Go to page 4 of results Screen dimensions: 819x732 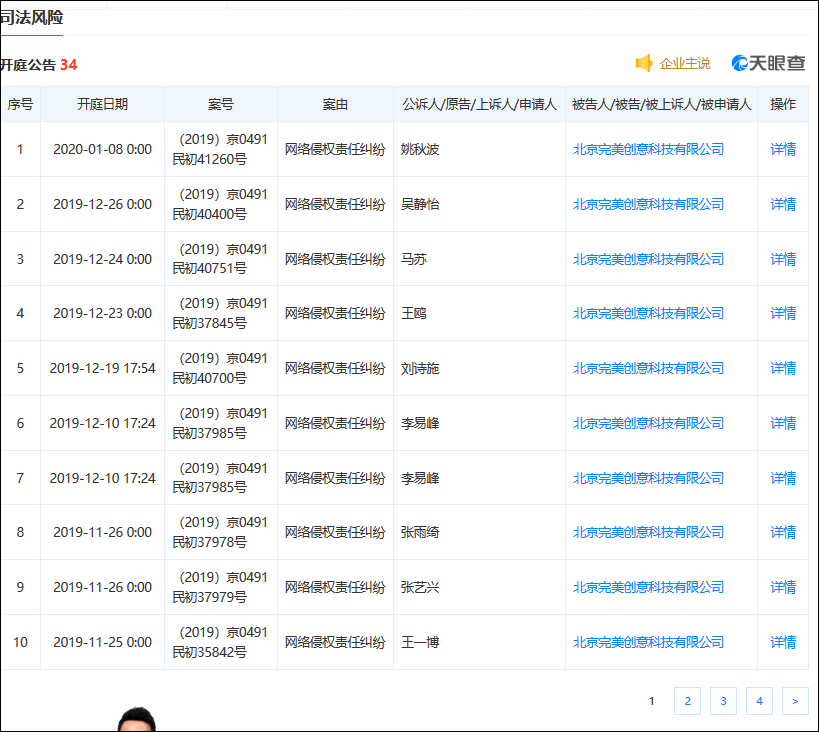tap(759, 701)
